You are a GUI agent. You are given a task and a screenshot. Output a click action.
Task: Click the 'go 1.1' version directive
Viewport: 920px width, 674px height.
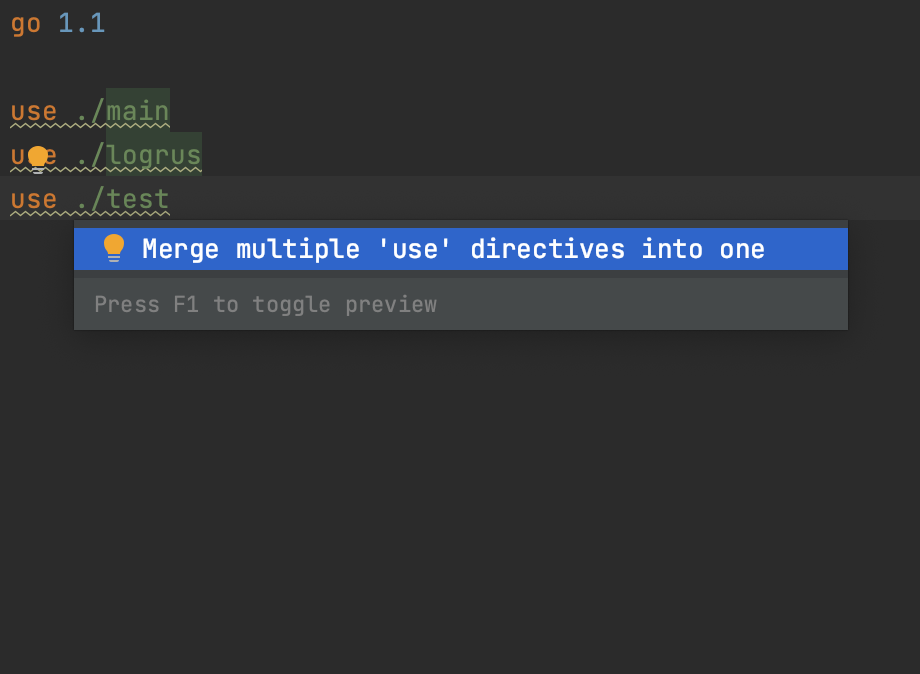[x=57, y=23]
